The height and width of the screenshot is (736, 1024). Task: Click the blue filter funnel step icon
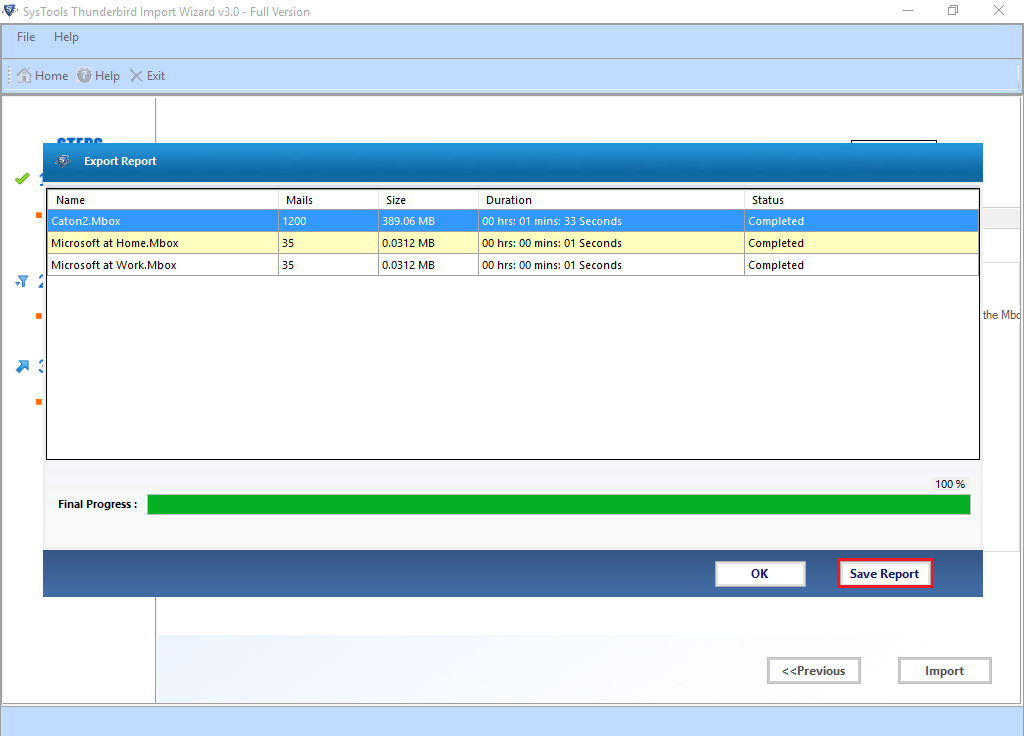point(22,281)
